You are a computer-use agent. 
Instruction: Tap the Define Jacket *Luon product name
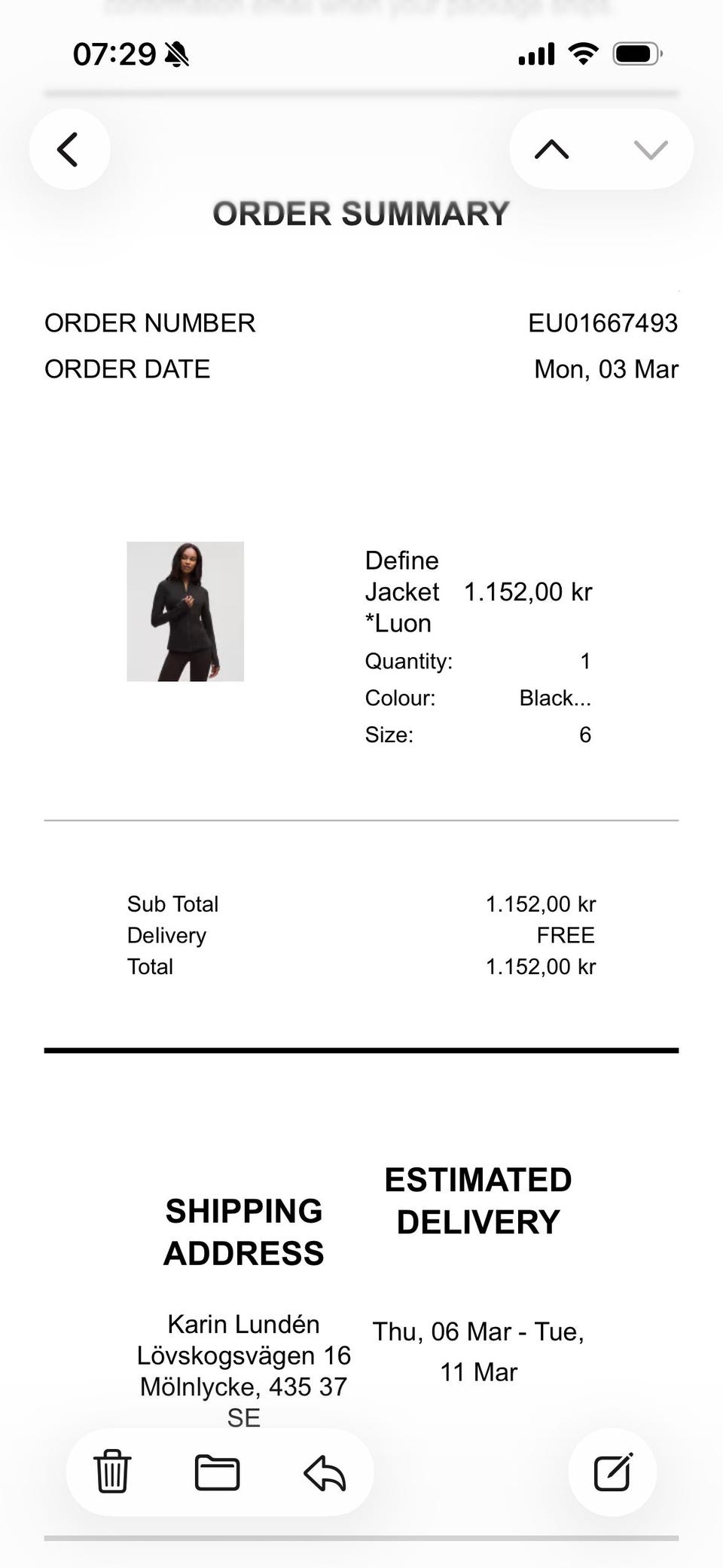click(x=402, y=591)
